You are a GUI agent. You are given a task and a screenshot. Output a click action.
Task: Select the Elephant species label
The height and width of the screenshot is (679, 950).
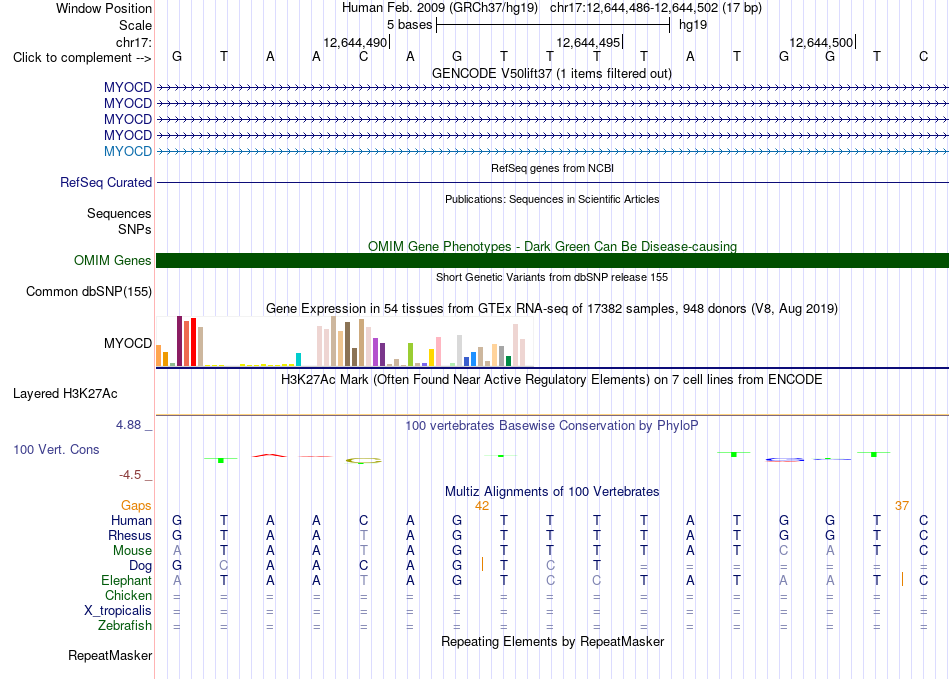point(127,580)
